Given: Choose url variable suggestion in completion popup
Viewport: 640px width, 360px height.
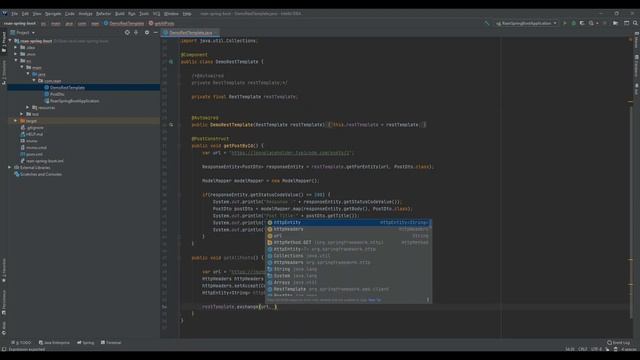Looking at the screenshot, I should [349, 236].
